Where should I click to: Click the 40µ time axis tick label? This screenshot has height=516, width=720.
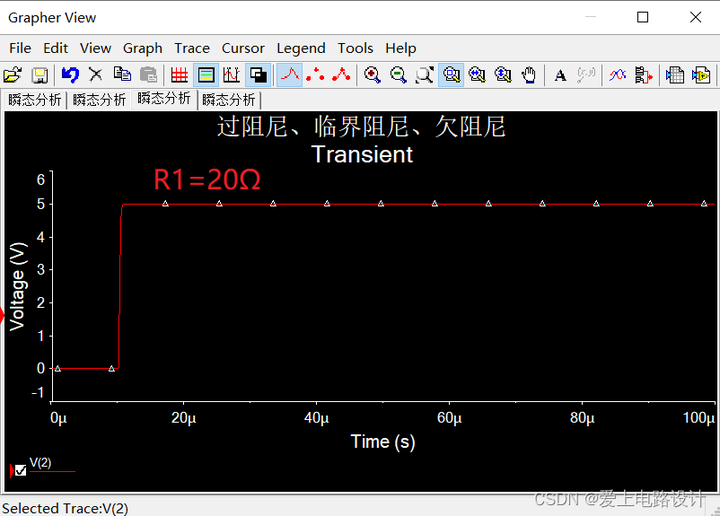316,418
